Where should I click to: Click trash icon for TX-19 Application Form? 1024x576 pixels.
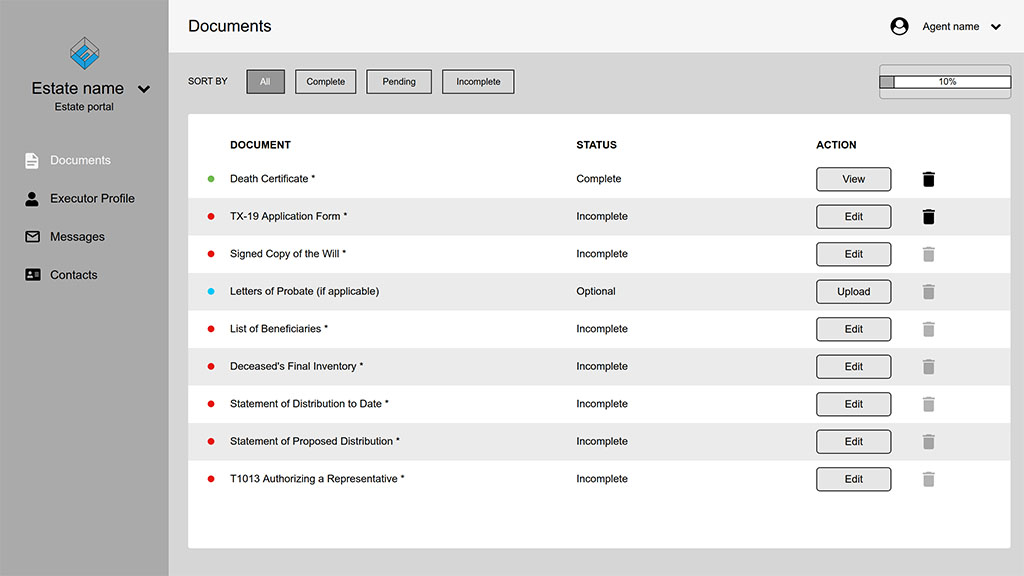[x=929, y=217]
